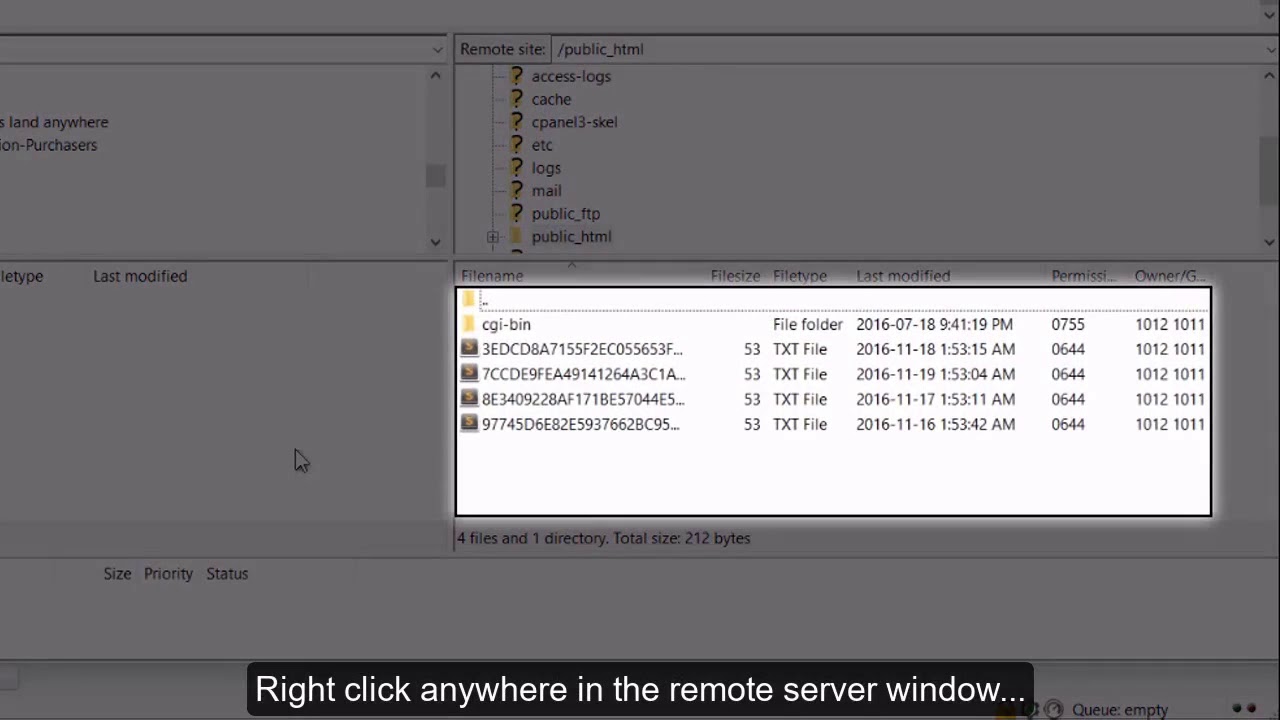This screenshot has width=1280, height=720.
Task: Click the unknown-folder icon next to cpanel3-skel
Action: point(516,122)
